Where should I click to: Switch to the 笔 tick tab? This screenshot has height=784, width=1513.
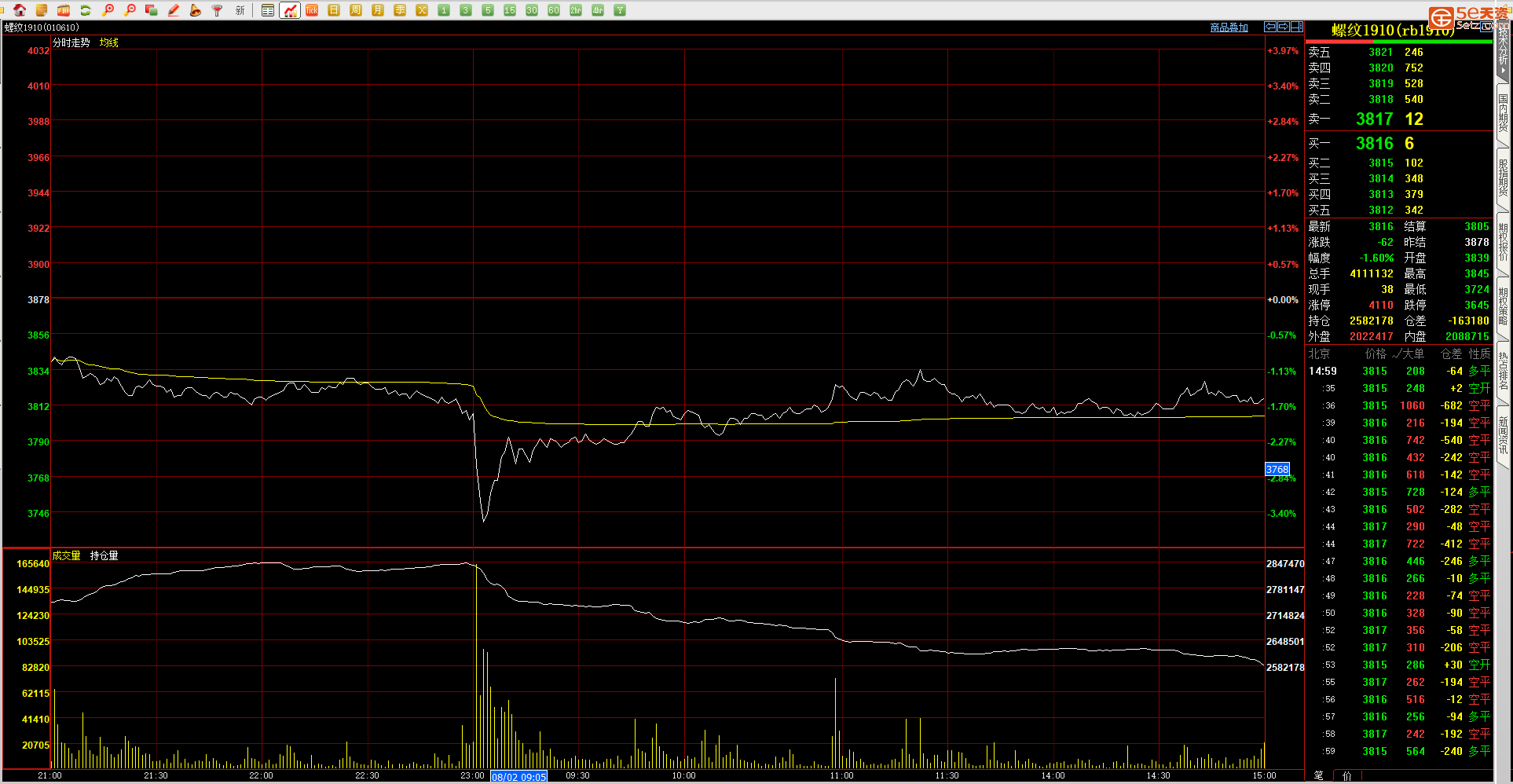tap(1318, 775)
